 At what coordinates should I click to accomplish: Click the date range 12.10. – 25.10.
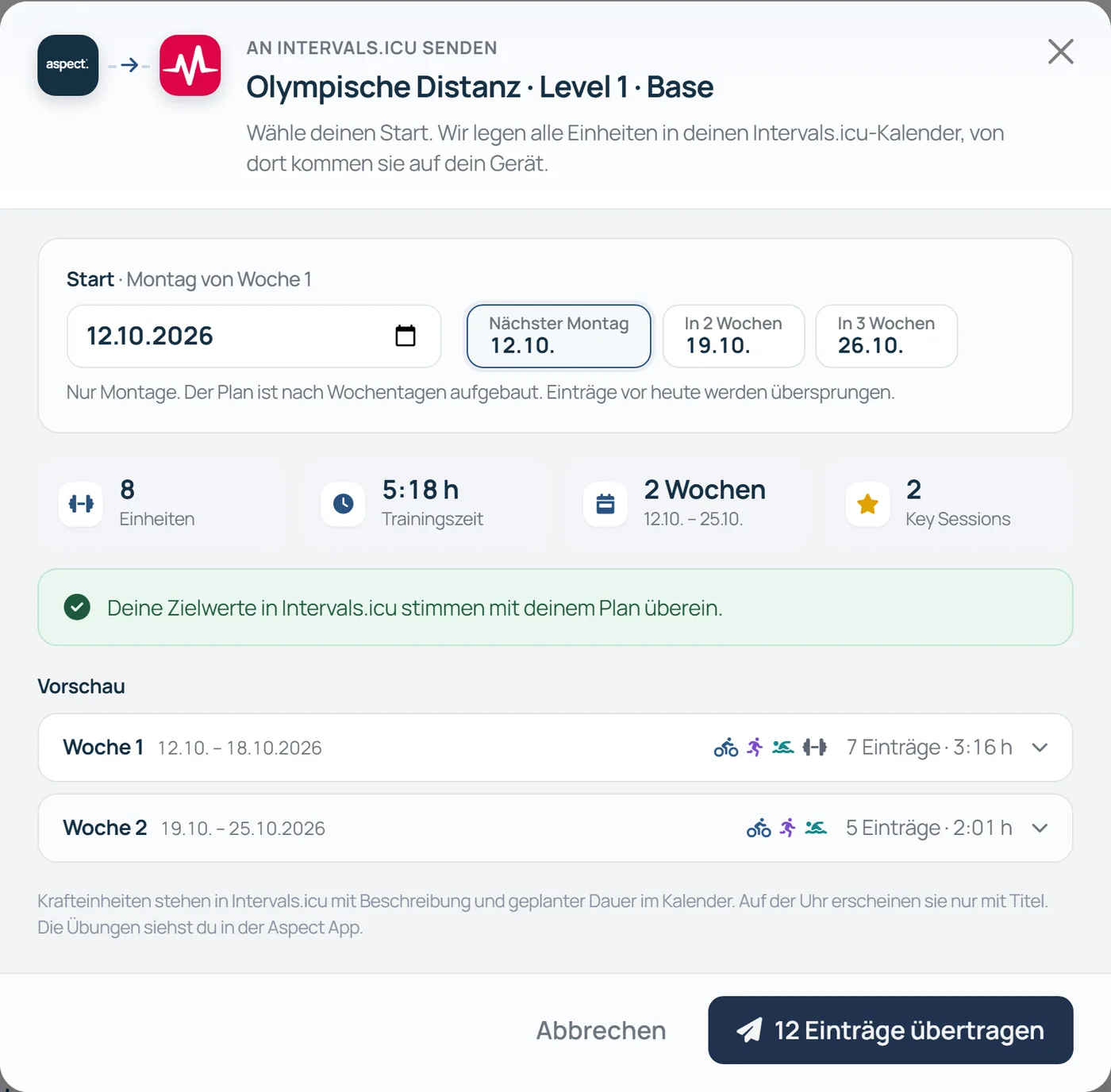693,519
